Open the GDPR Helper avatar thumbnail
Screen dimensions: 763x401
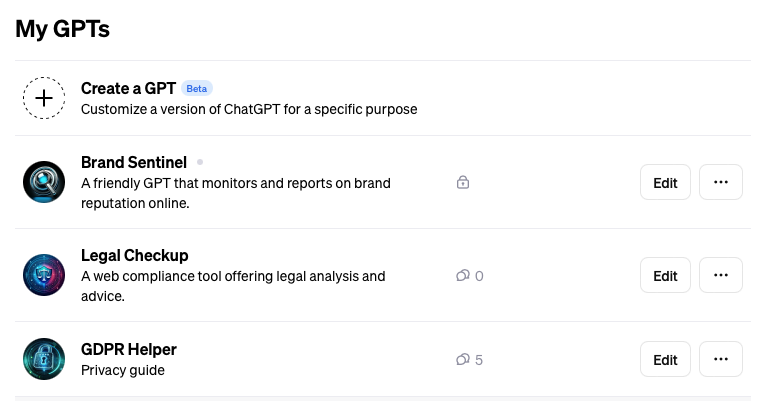click(44, 359)
